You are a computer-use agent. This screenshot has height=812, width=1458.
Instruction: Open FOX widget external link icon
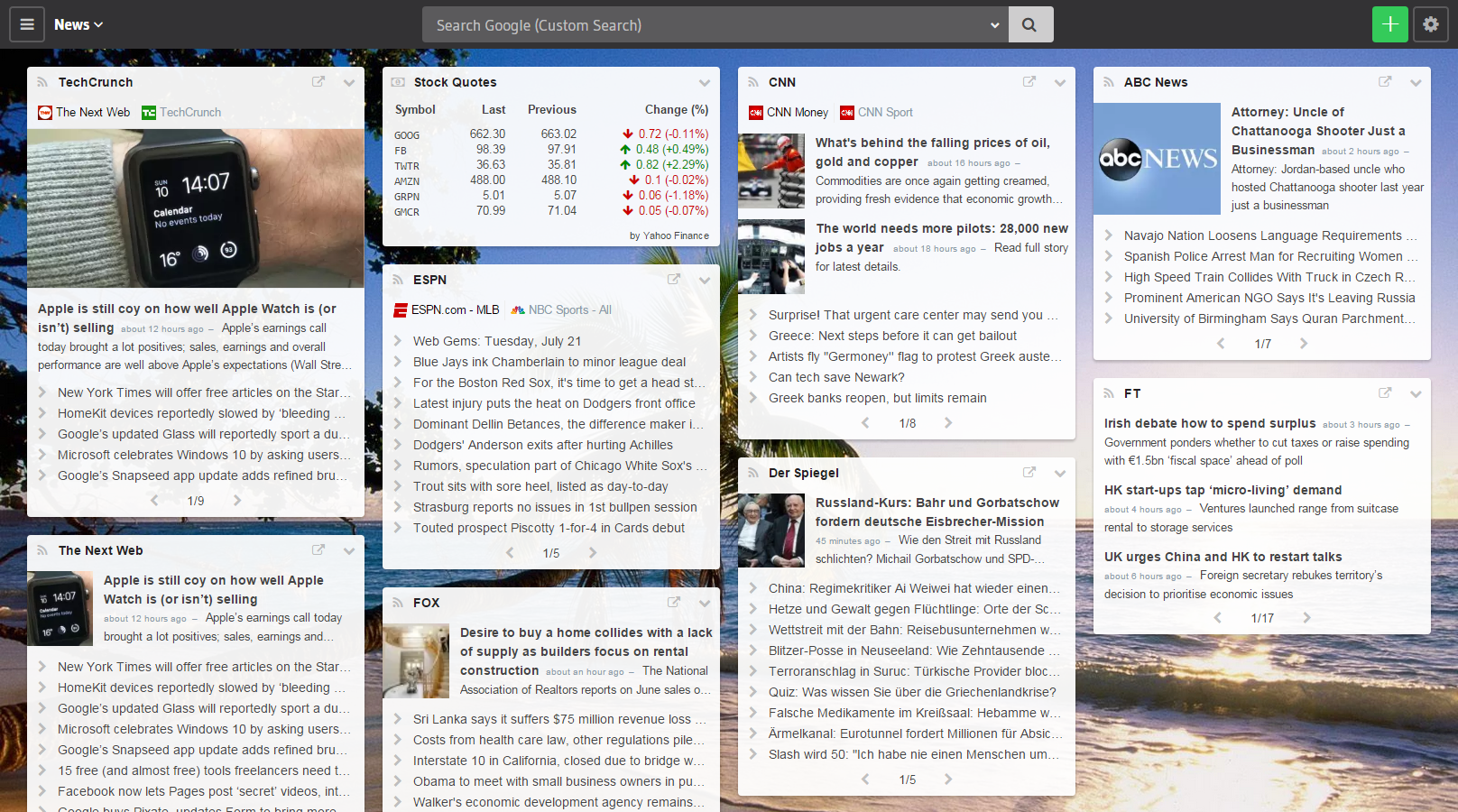(x=674, y=603)
